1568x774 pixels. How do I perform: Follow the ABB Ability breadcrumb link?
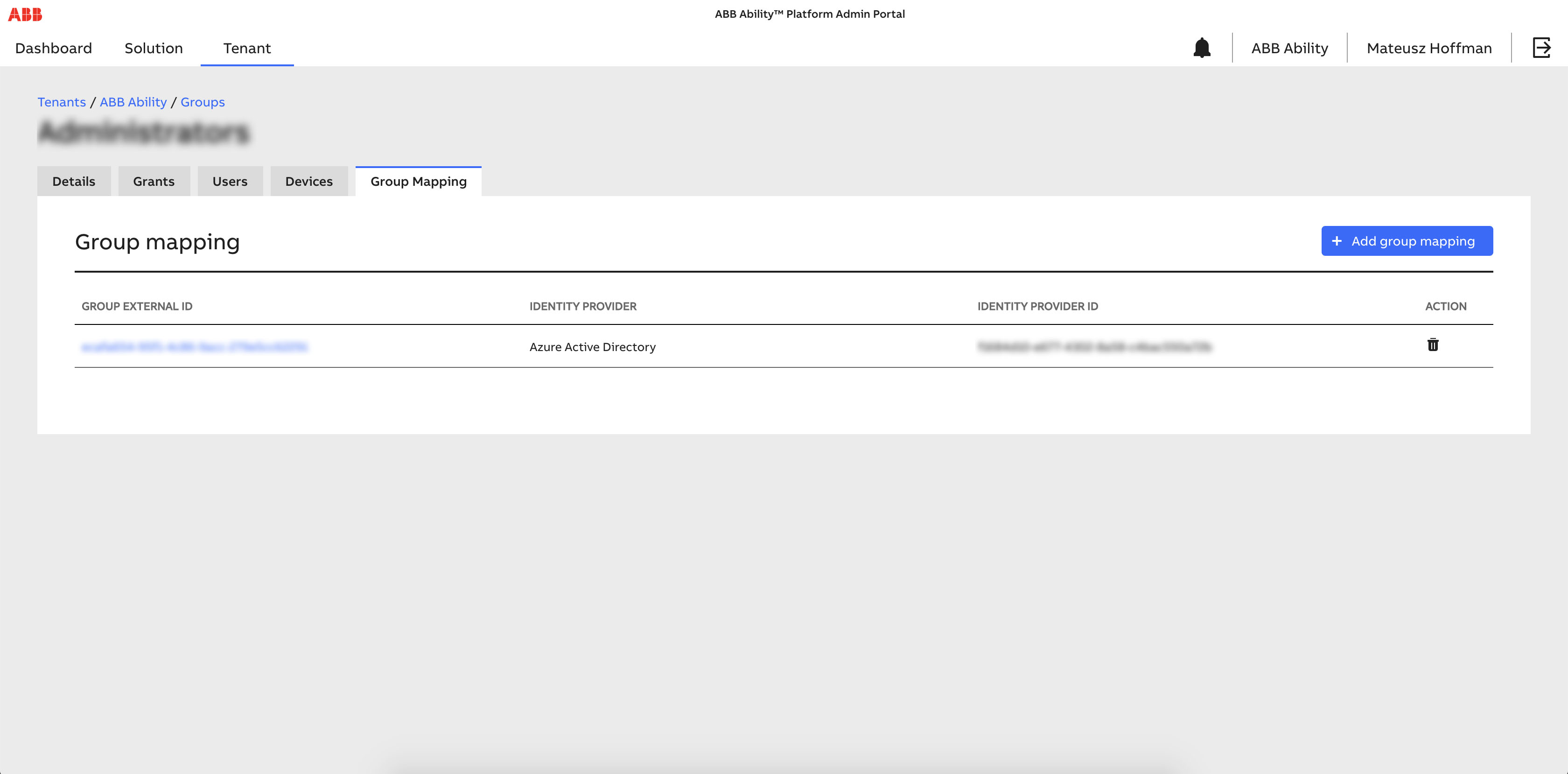click(x=133, y=102)
